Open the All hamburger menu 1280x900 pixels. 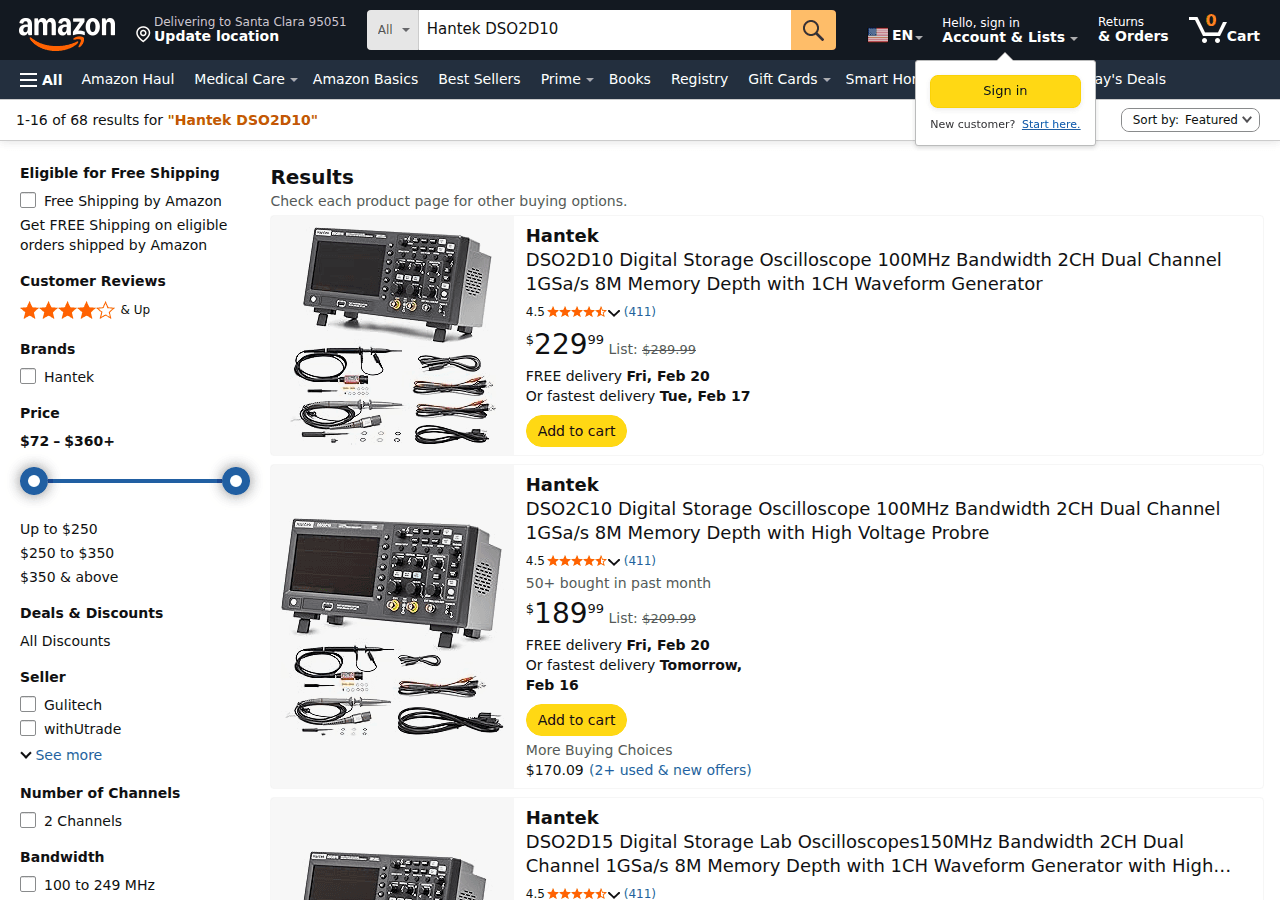(x=40, y=79)
